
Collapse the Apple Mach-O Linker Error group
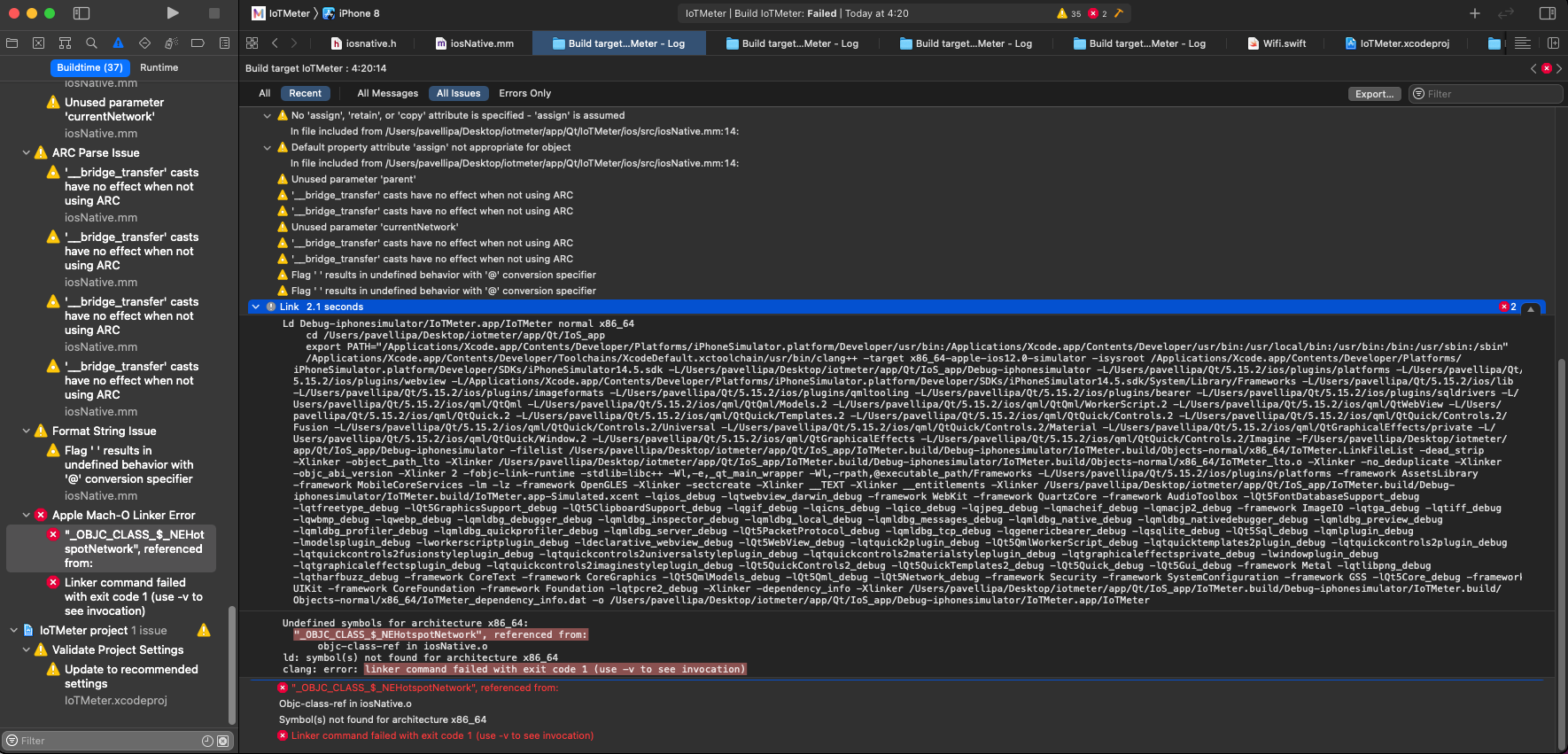27,515
